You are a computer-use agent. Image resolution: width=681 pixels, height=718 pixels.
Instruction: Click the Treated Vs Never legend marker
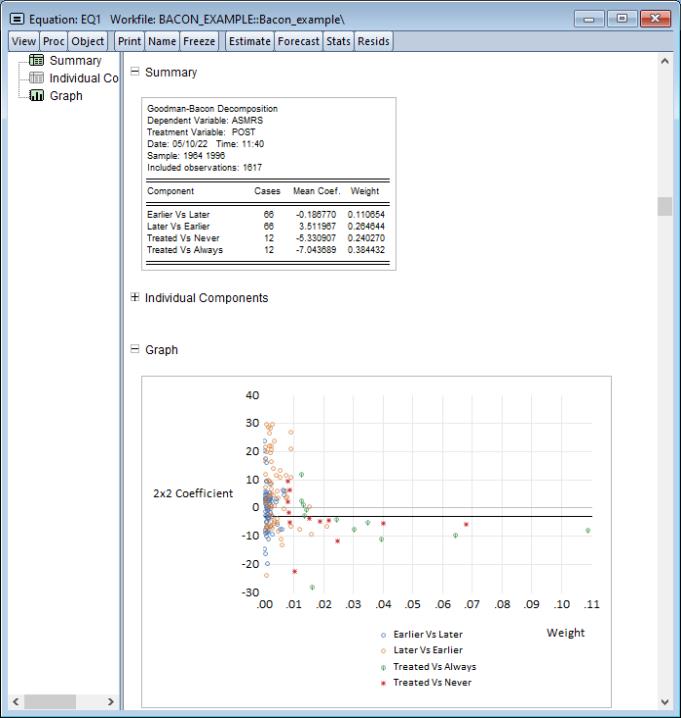click(384, 683)
